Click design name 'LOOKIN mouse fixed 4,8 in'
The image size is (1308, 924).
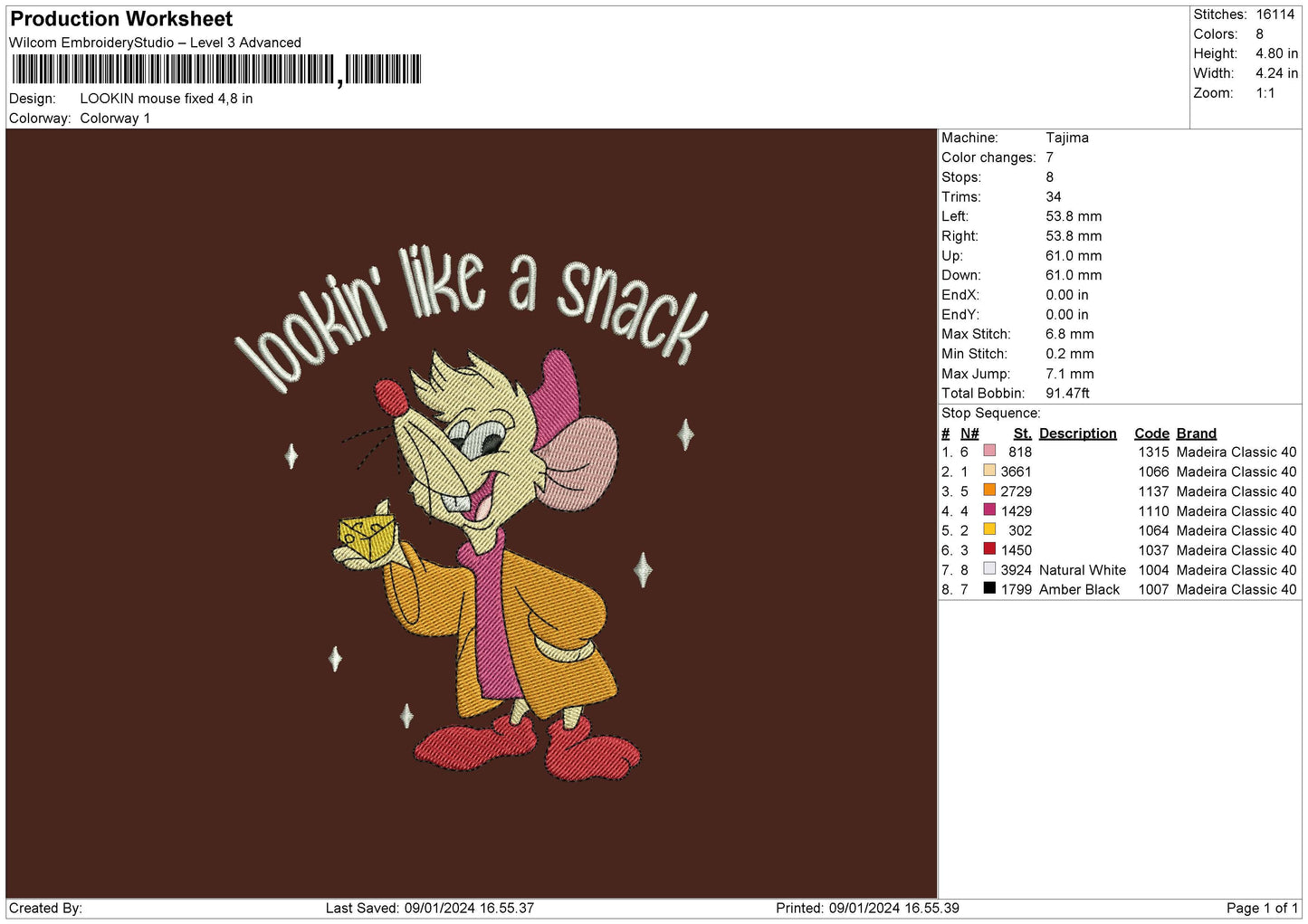(x=167, y=99)
